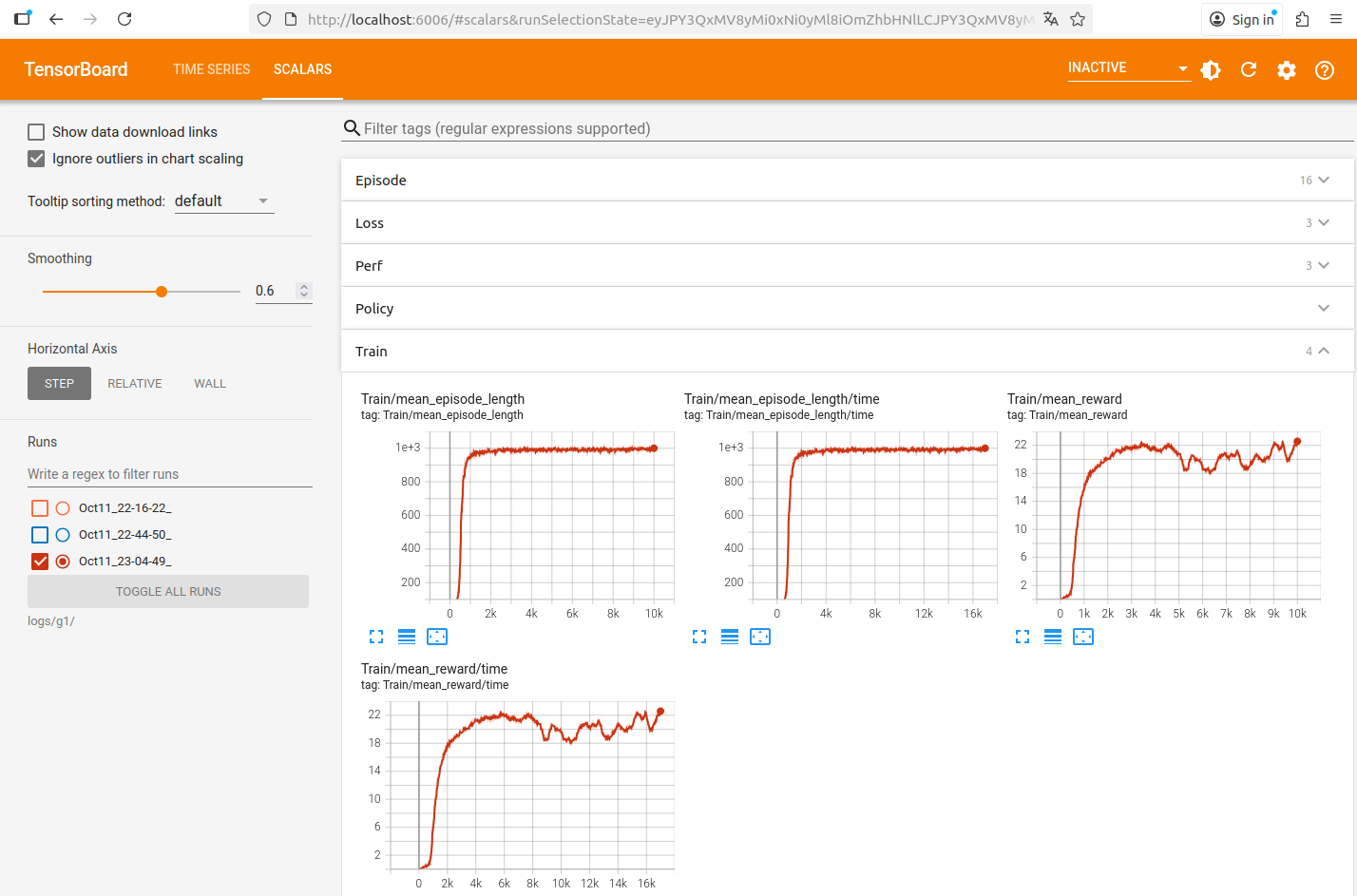Click the regex filter runs field

(x=170, y=474)
